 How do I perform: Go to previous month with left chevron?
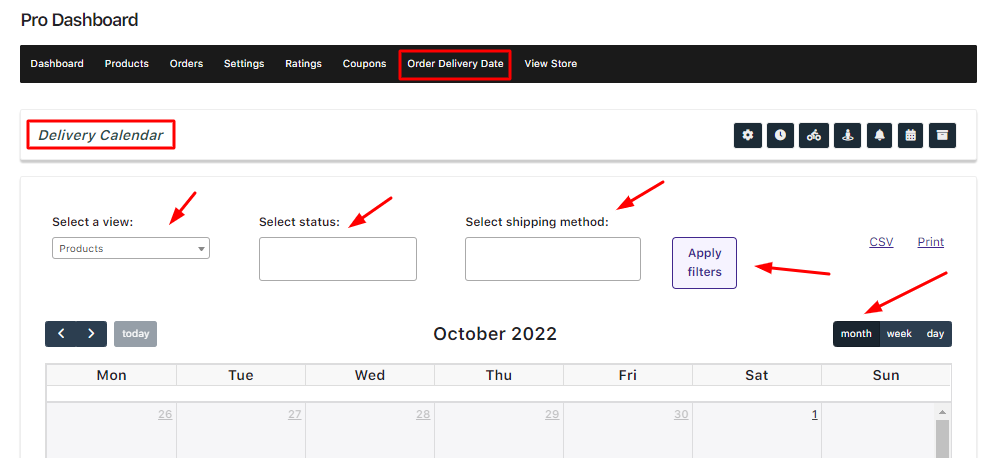click(60, 334)
